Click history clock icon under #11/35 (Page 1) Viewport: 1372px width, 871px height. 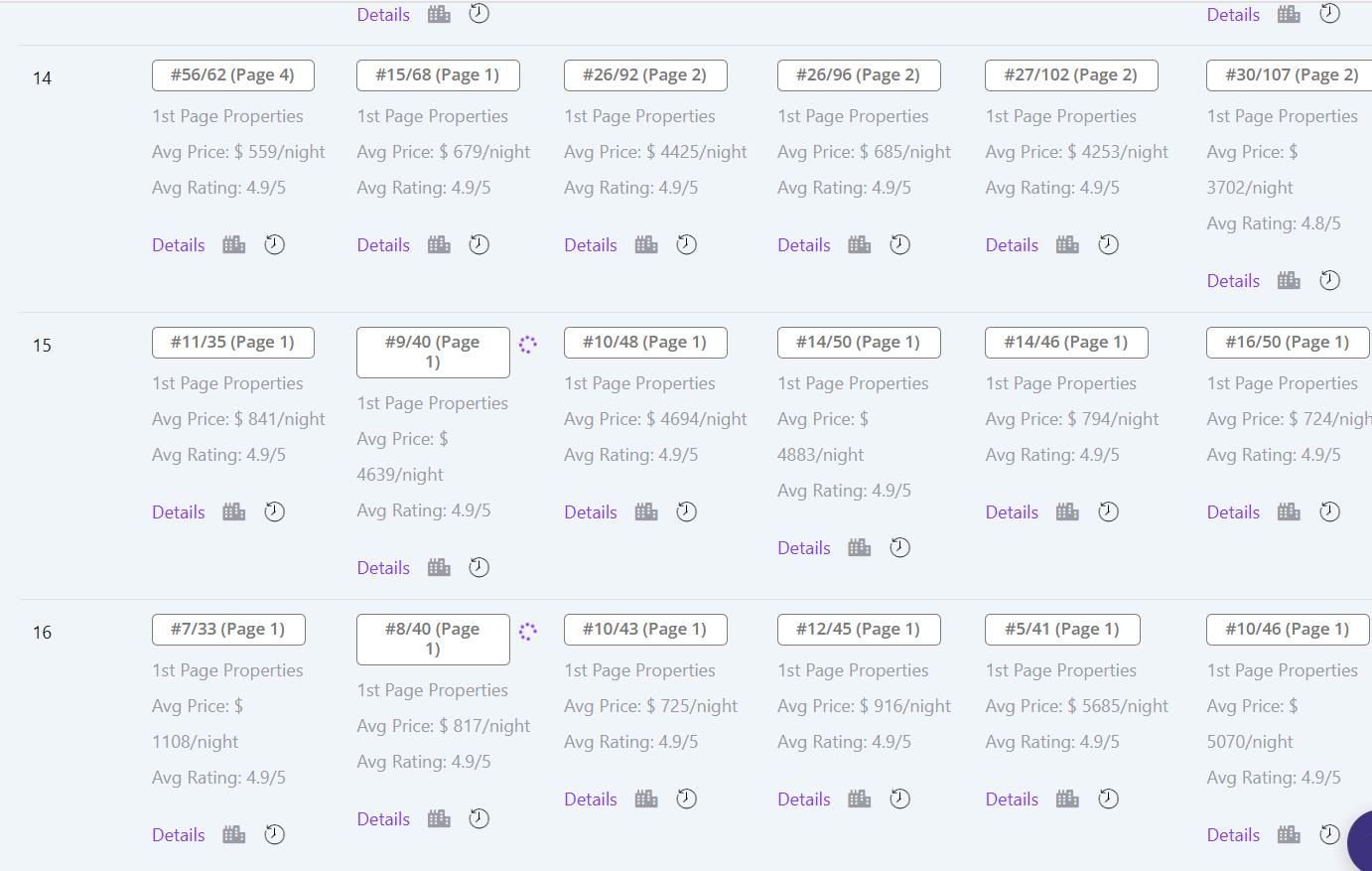pos(275,511)
